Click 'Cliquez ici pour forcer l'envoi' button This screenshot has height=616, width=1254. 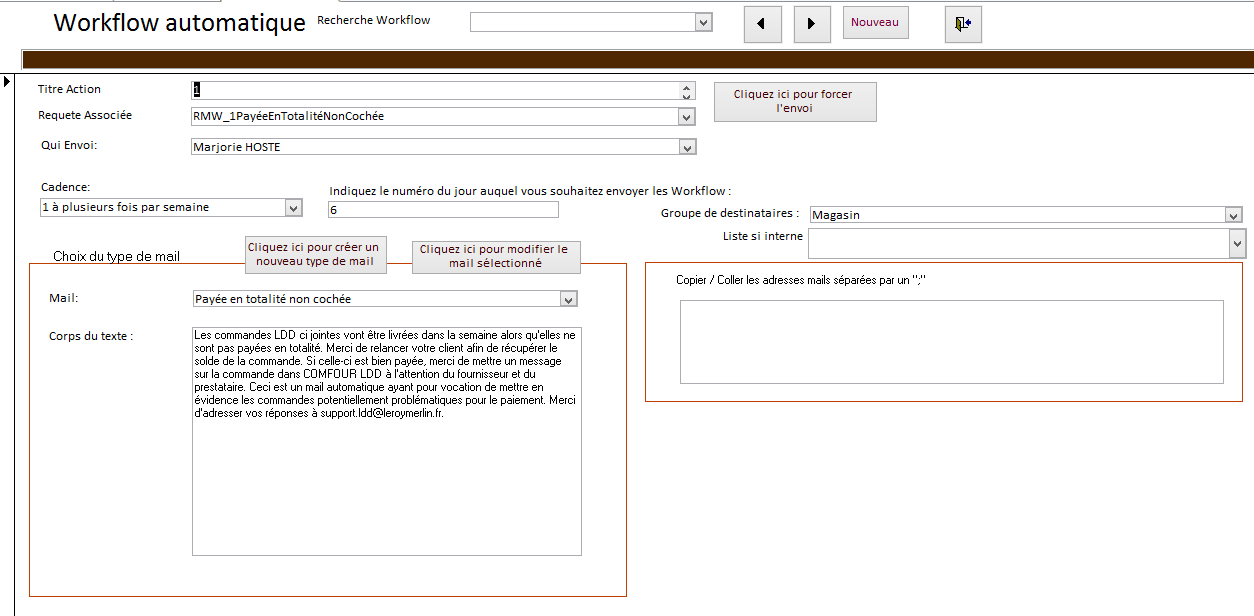[x=795, y=101]
